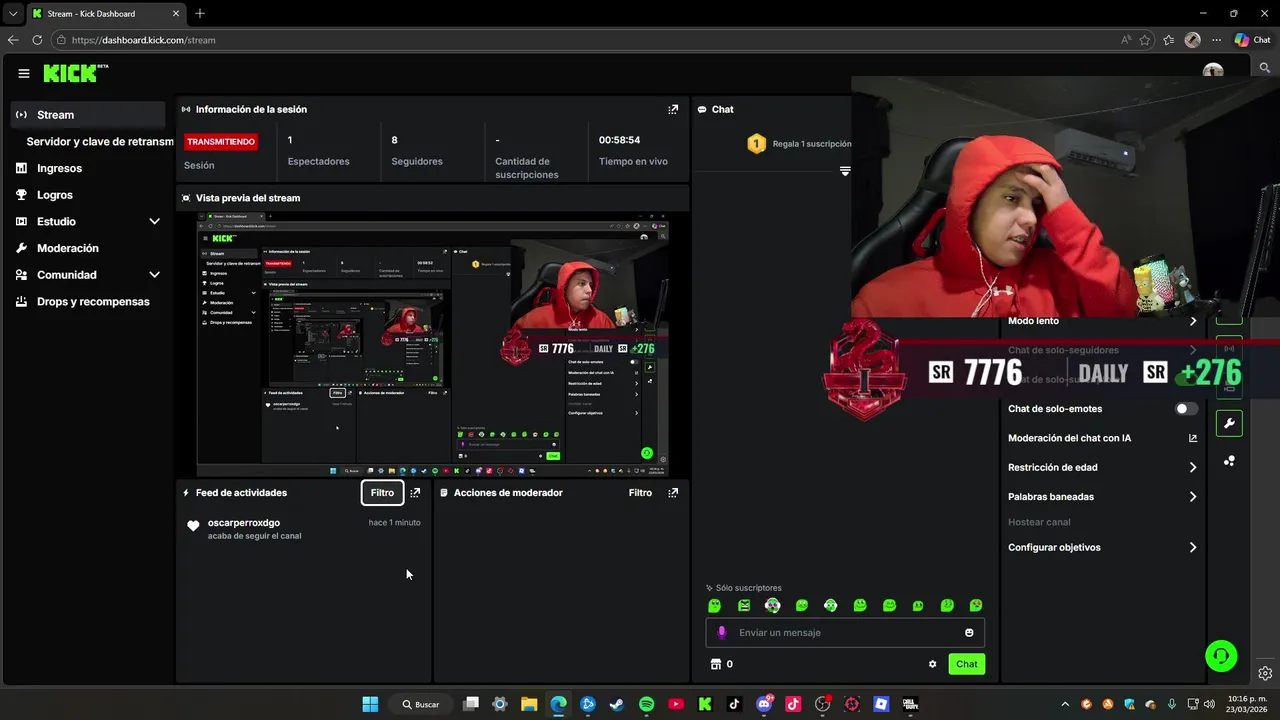The image size is (1280, 720).
Task: Open the gear icon below the support button
Action: (1265, 673)
